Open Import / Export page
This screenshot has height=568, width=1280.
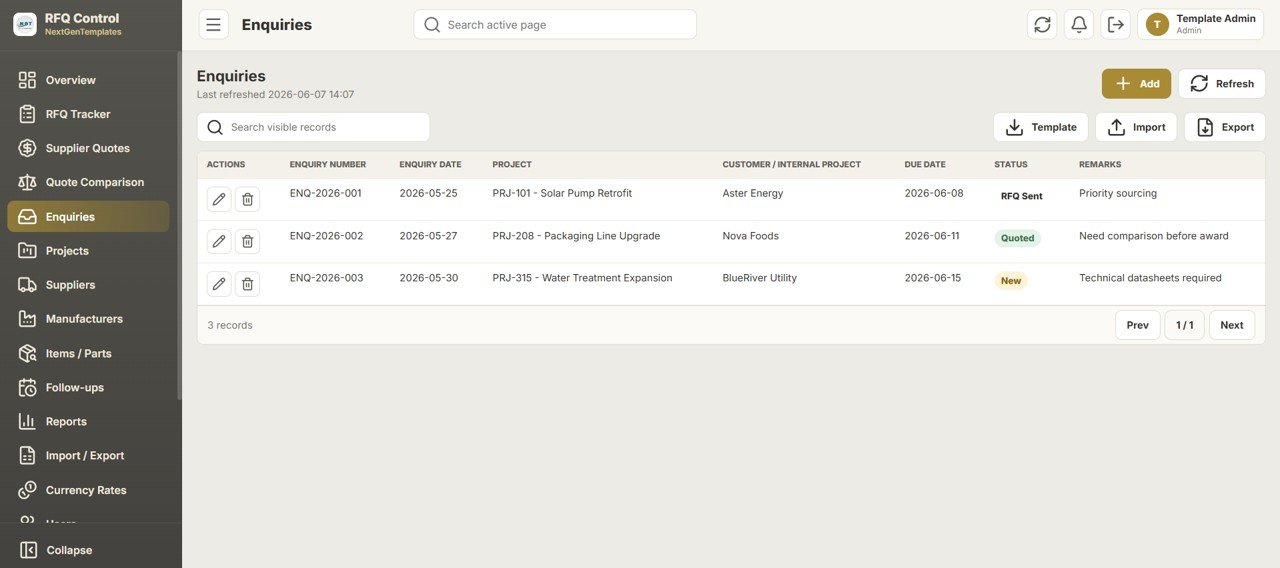click(88, 456)
